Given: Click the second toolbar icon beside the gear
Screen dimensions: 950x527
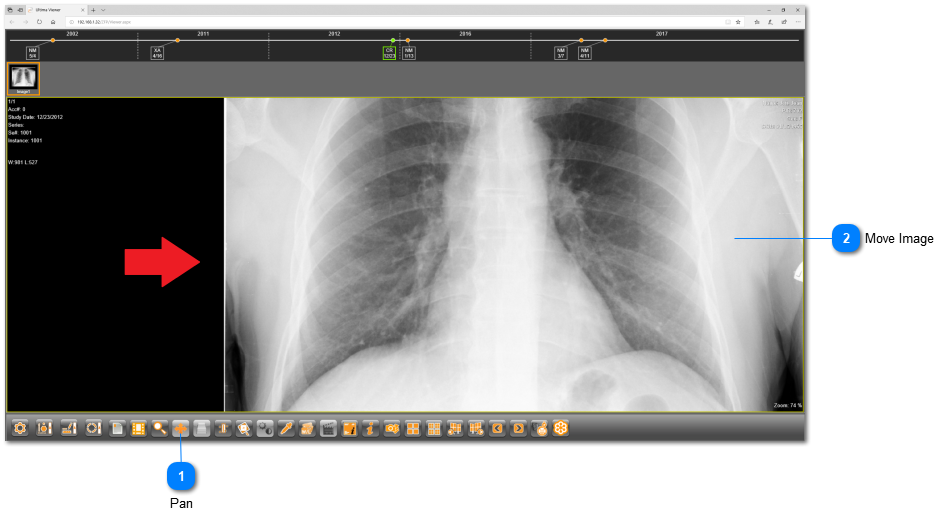Looking at the screenshot, I should (x=44, y=428).
